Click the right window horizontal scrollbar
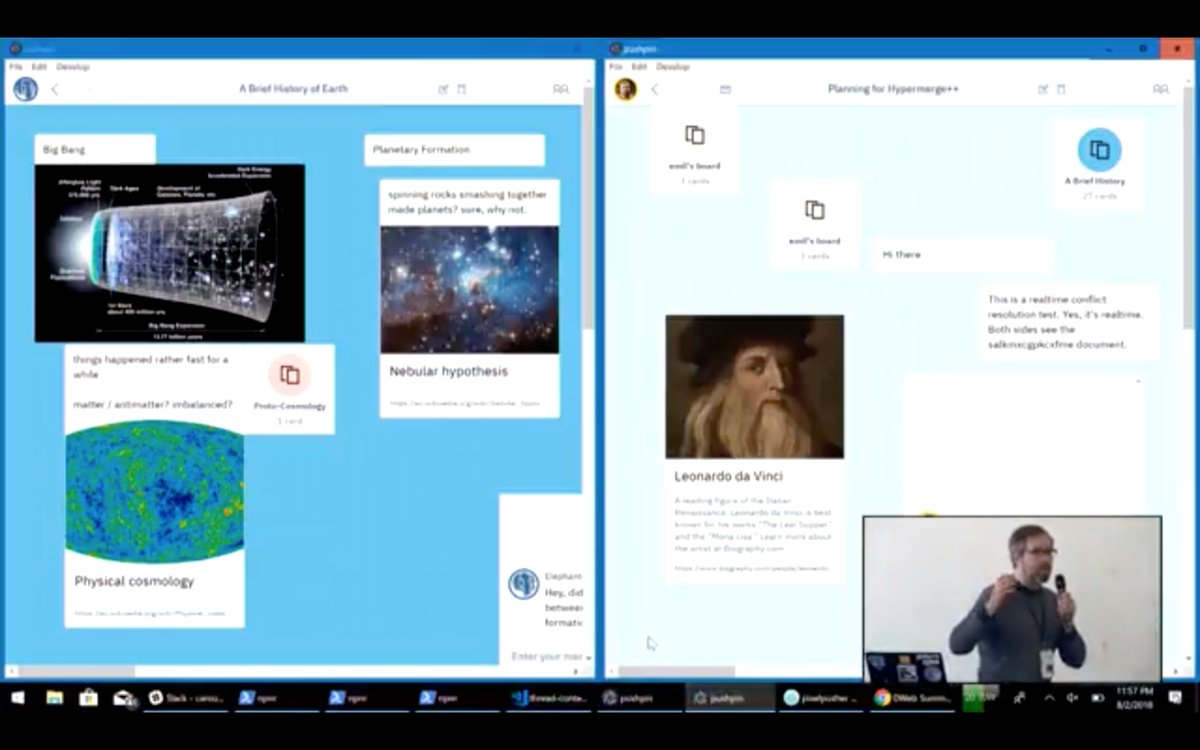 pos(676,671)
